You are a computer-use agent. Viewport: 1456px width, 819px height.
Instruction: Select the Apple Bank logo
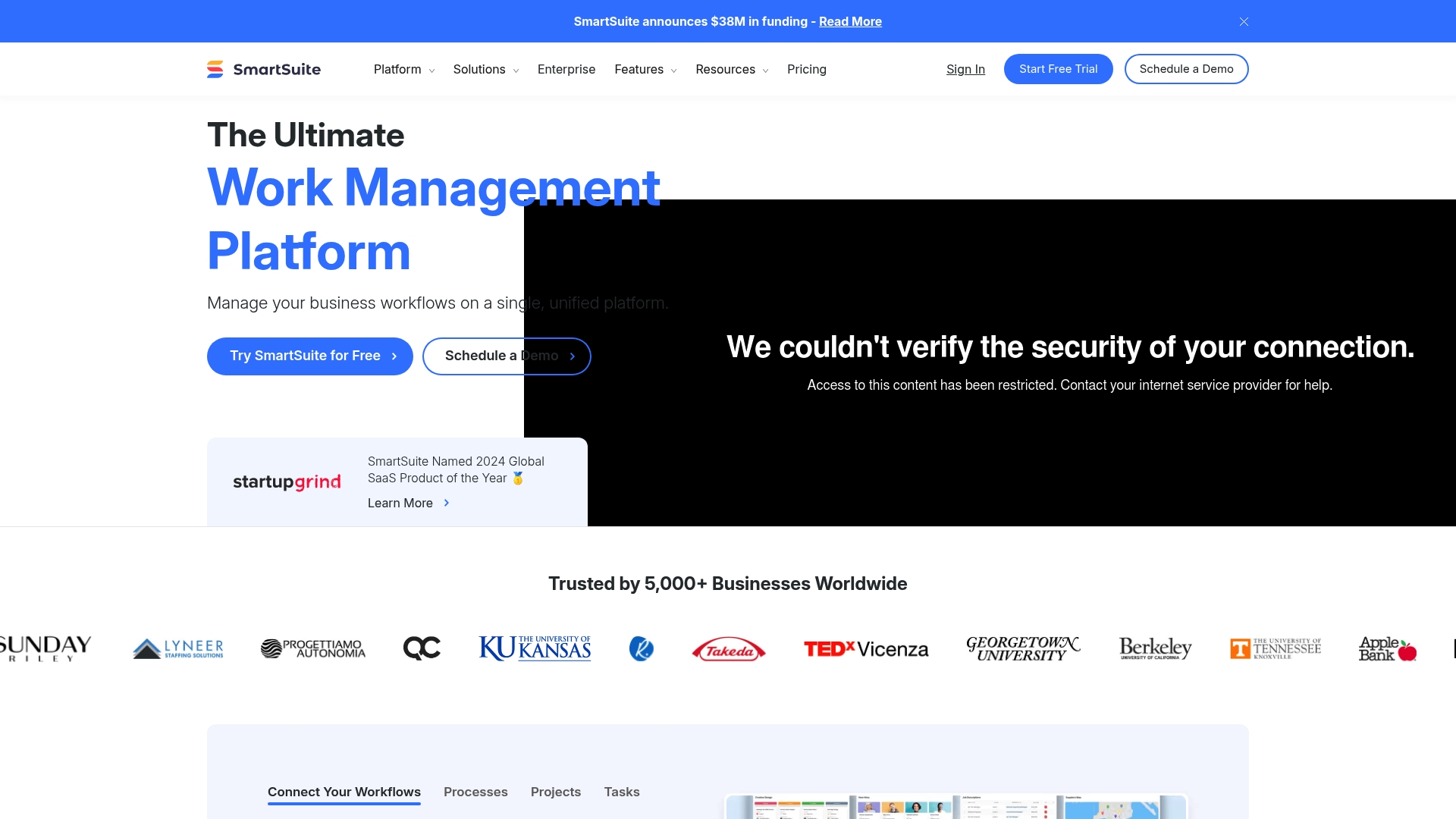pos(1386,648)
